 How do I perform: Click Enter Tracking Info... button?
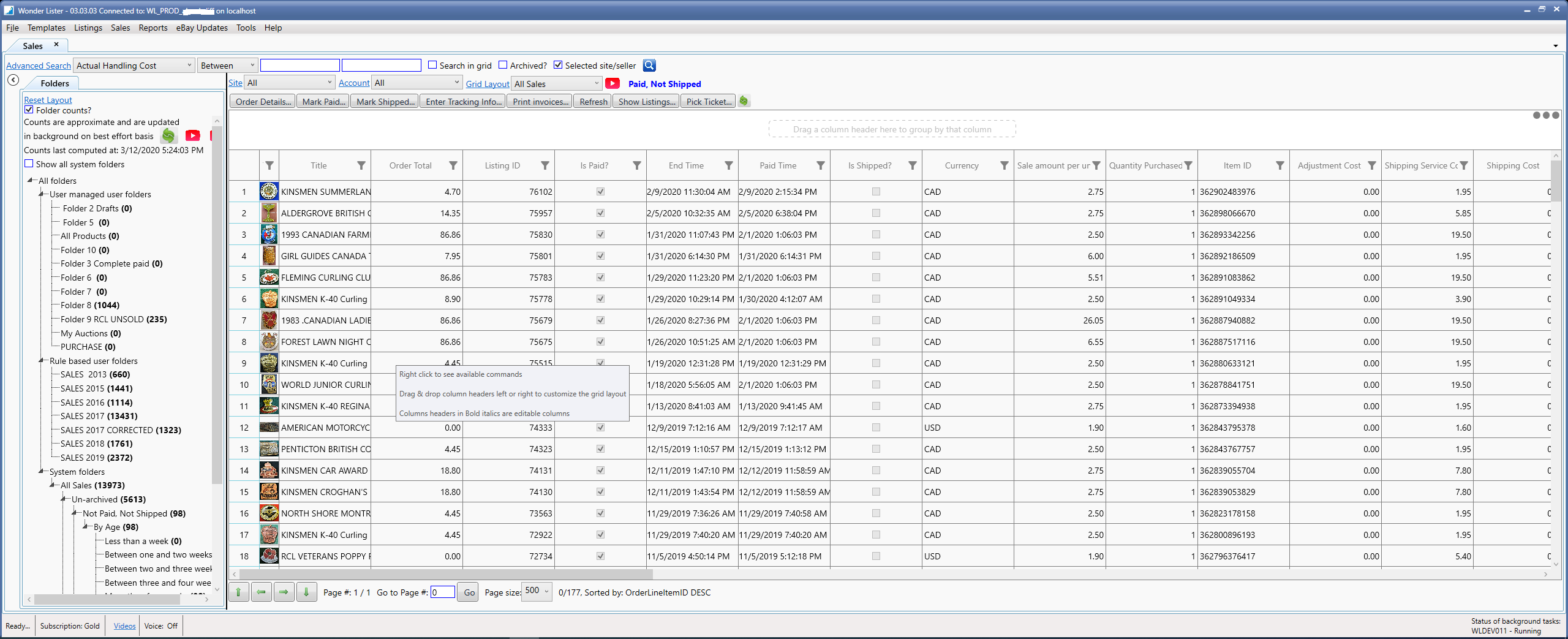click(463, 102)
